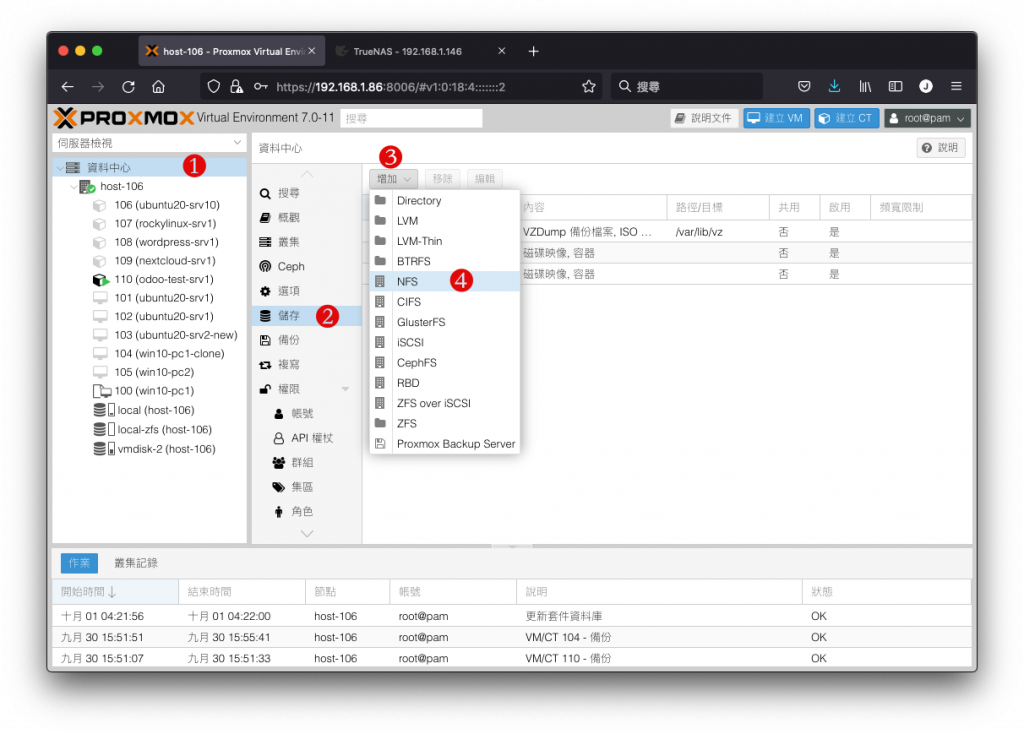Image resolution: width=1024 pixels, height=734 pixels.
Task: Open a new browser tab
Action: [x=534, y=51]
